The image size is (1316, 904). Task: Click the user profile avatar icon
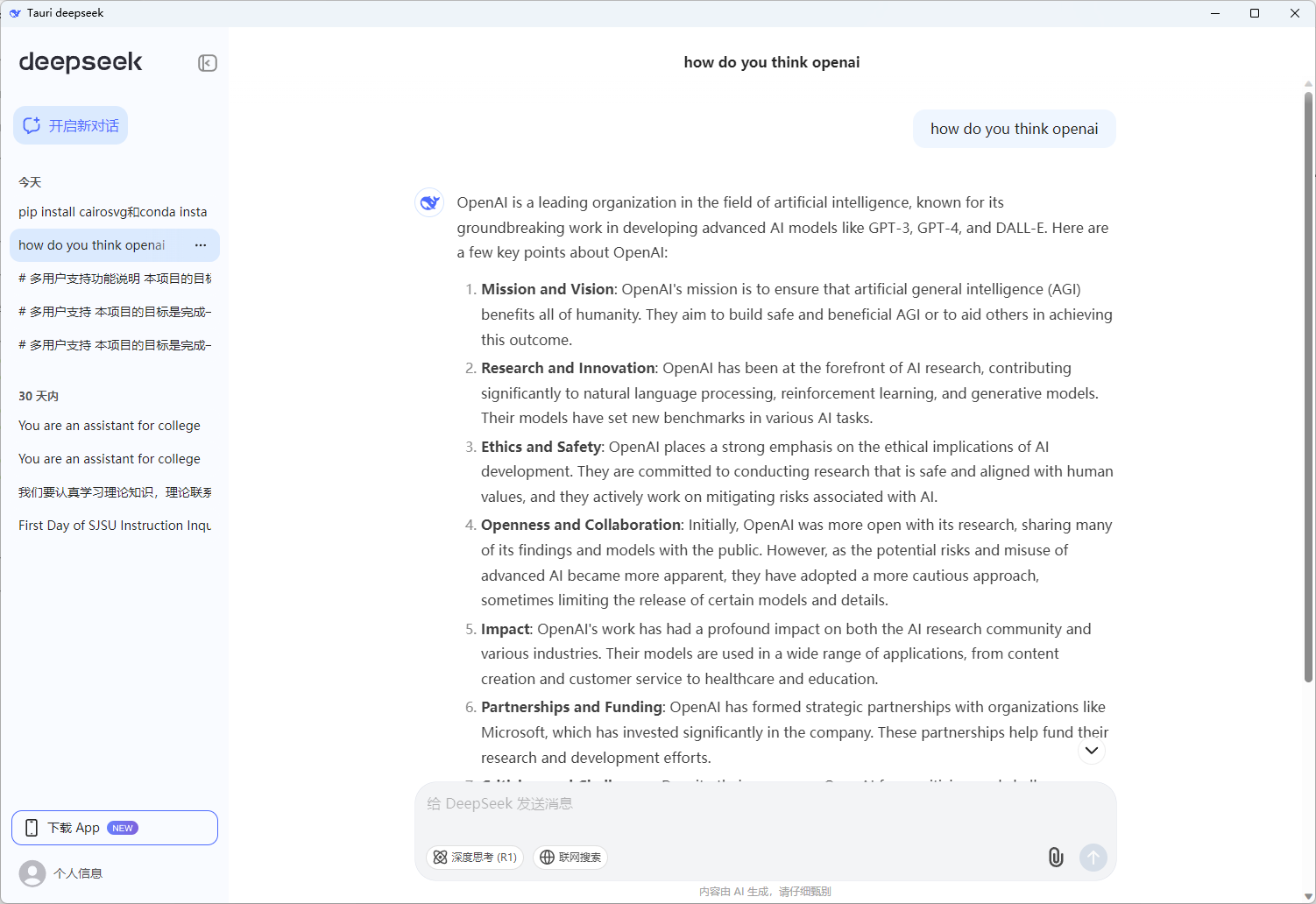coord(32,873)
